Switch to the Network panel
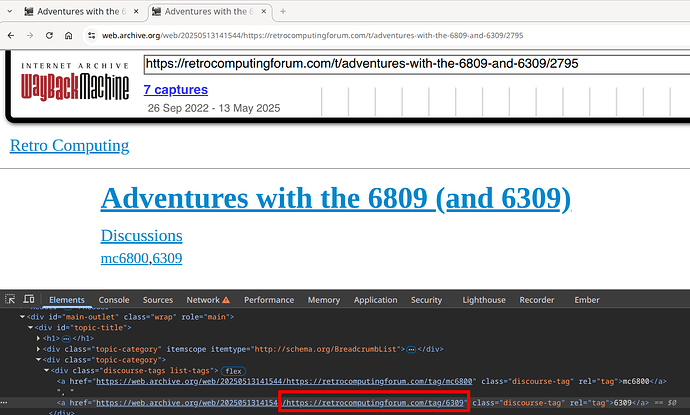Screen dimensions: 690x415 (x=203, y=300)
